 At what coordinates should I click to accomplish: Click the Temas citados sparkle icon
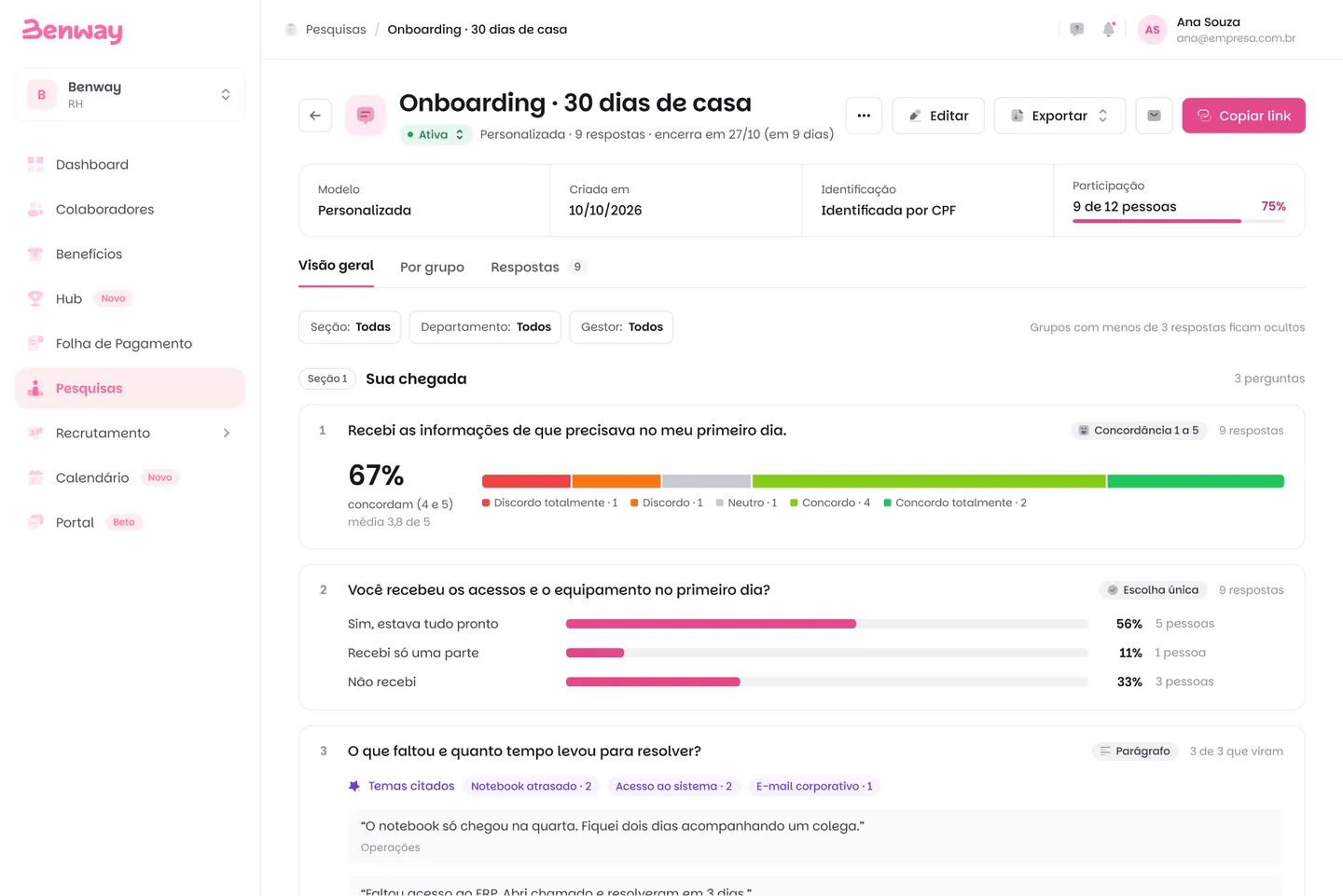[x=354, y=786]
